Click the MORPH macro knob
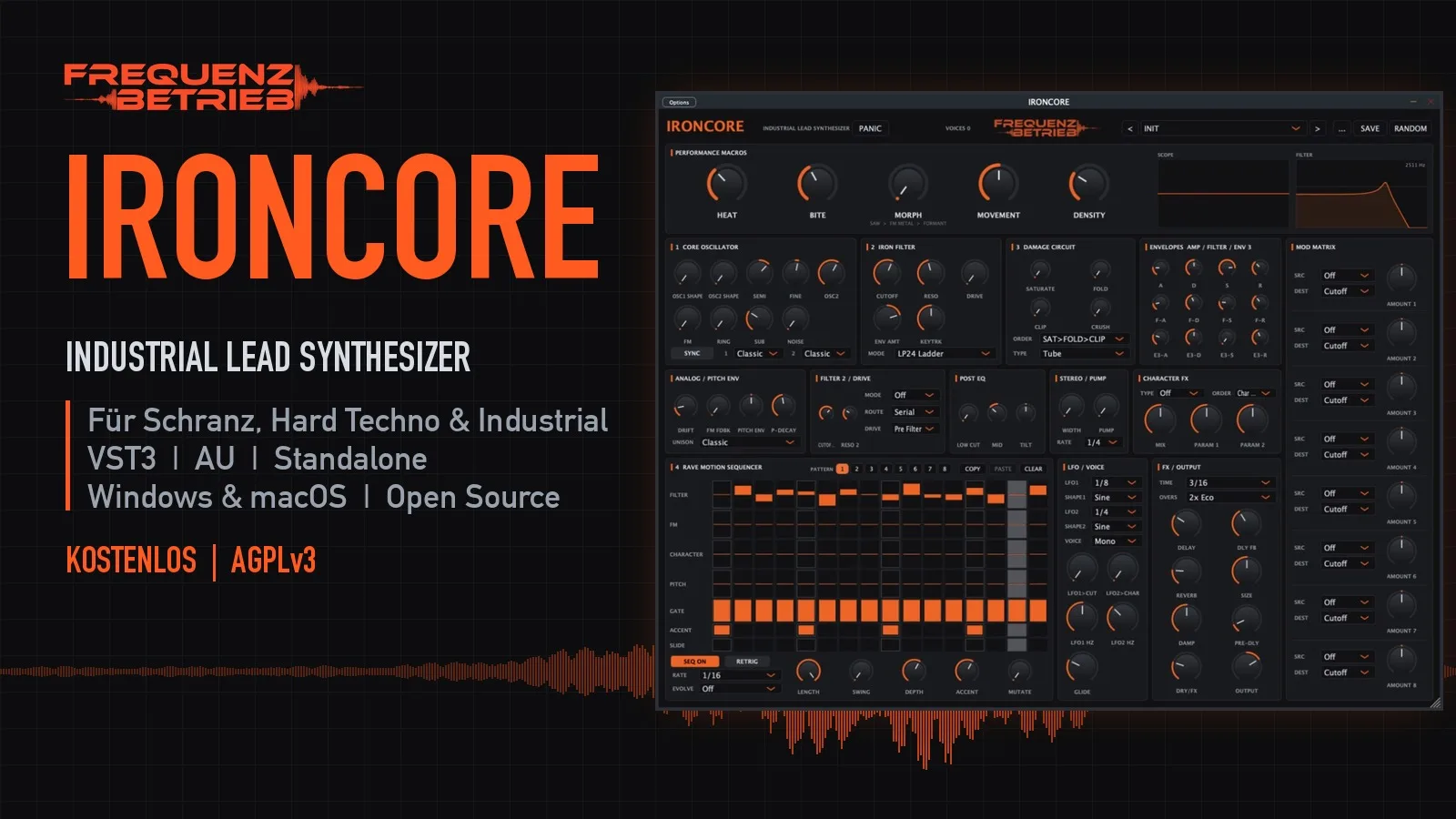The width and height of the screenshot is (1456, 819). coord(907,184)
